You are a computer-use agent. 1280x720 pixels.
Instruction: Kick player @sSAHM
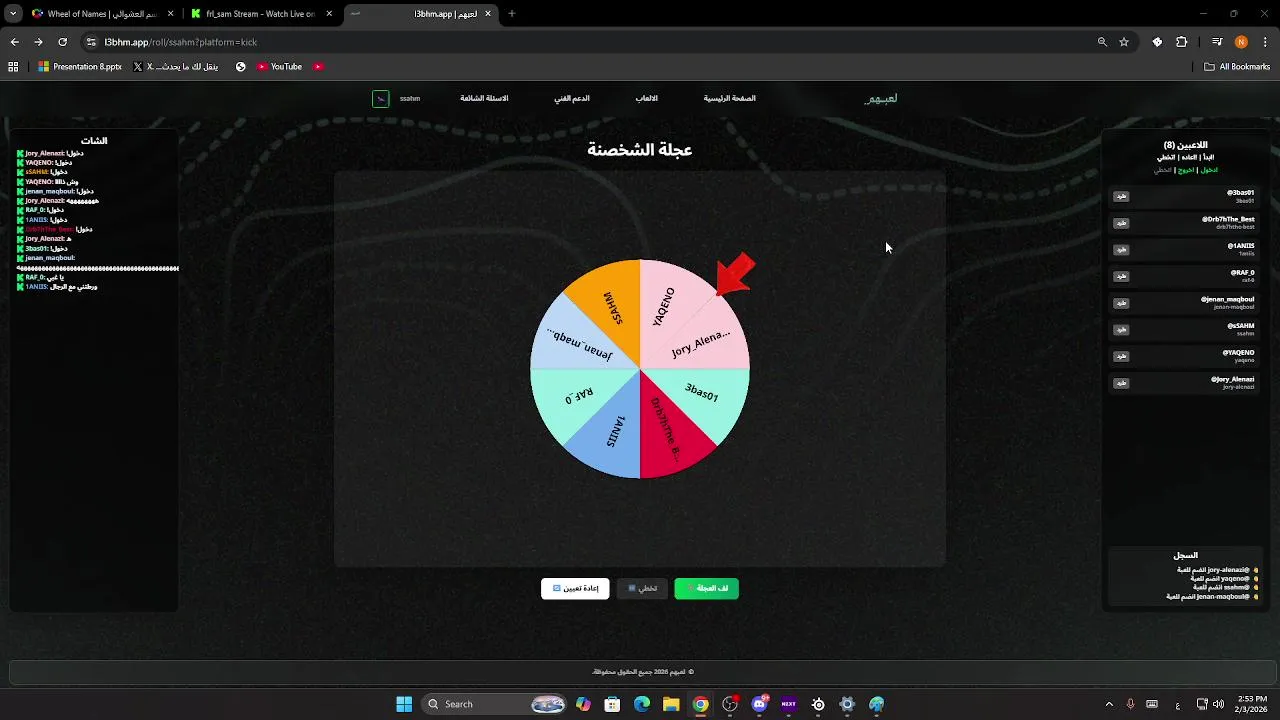[x=1121, y=330]
